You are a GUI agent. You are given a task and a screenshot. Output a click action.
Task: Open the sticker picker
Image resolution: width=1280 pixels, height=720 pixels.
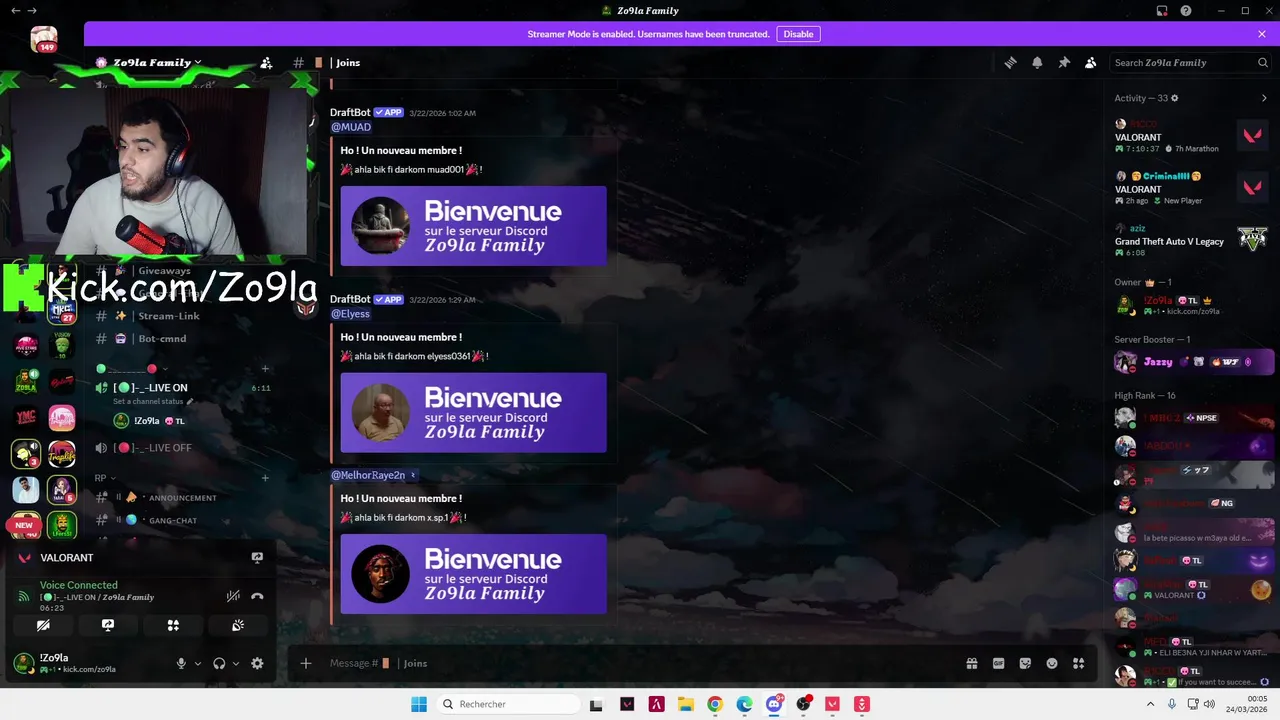pos(1025,663)
